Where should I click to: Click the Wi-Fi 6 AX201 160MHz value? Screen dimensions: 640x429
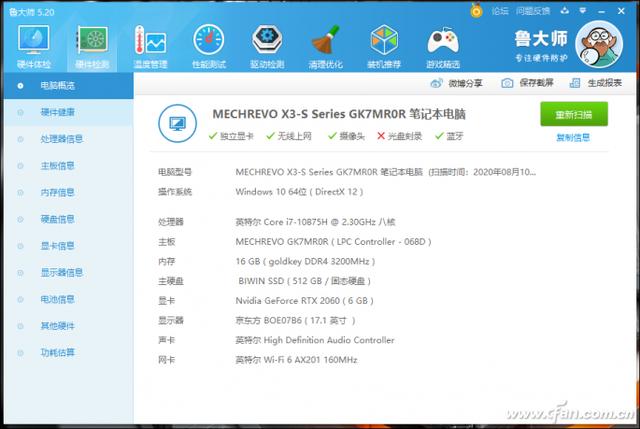coord(296,360)
